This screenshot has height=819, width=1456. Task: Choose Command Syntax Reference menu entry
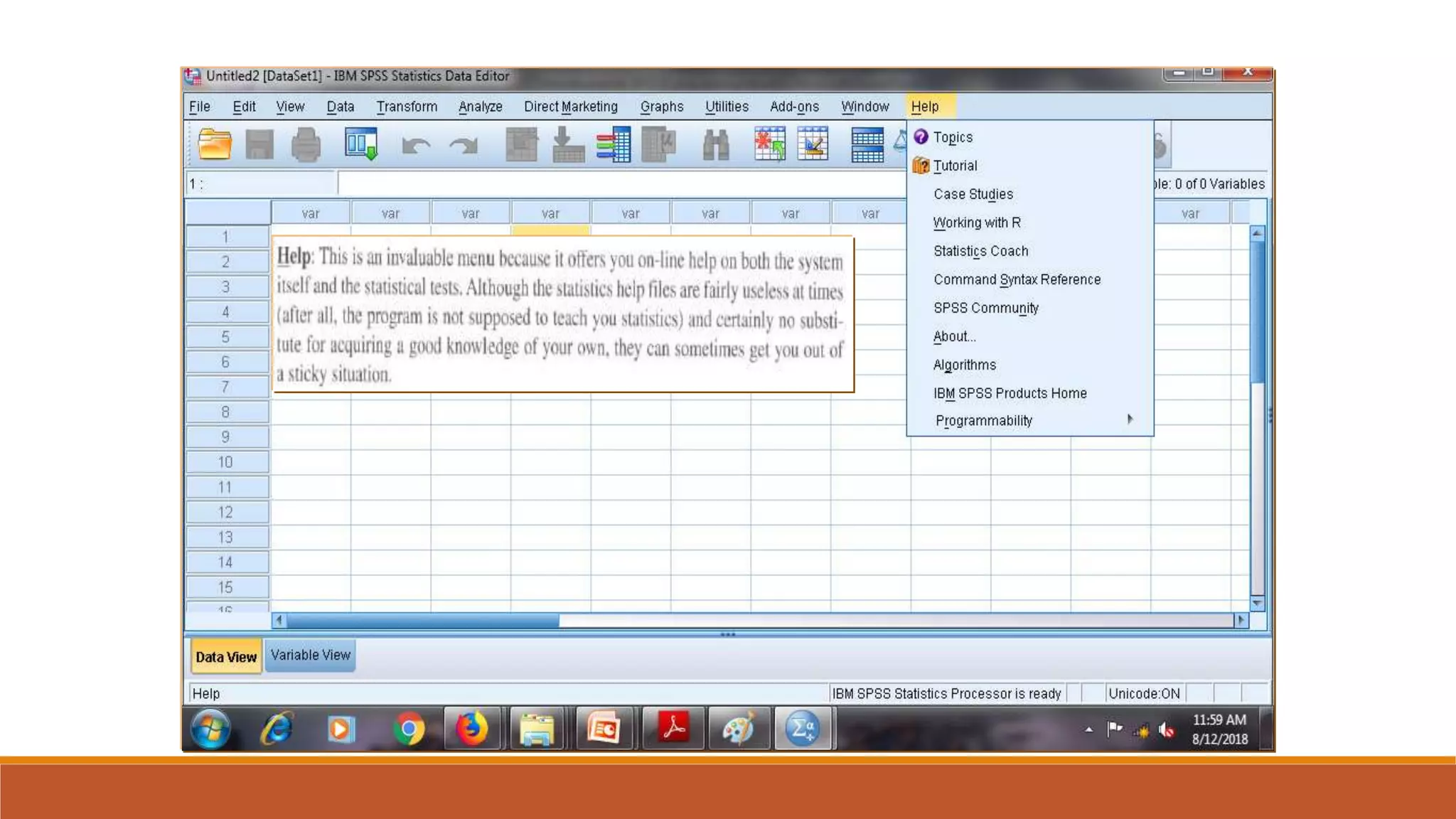click(x=1017, y=279)
